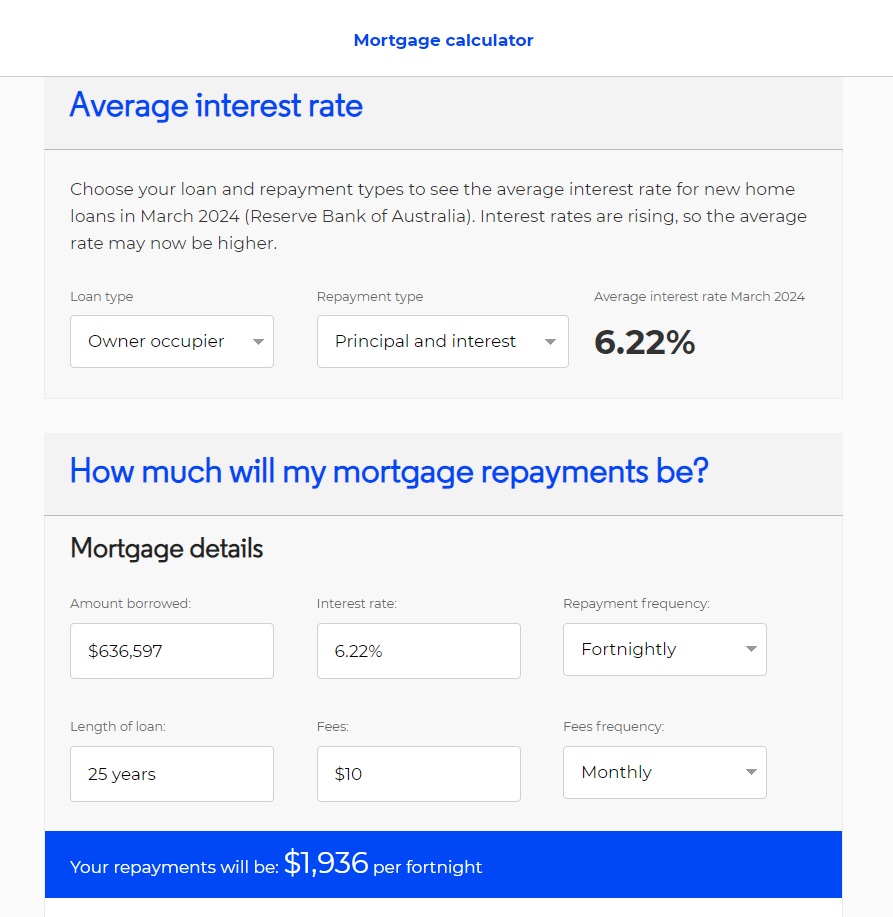This screenshot has height=917, width=893.
Task: Open the Loan type dropdown
Action: point(171,341)
